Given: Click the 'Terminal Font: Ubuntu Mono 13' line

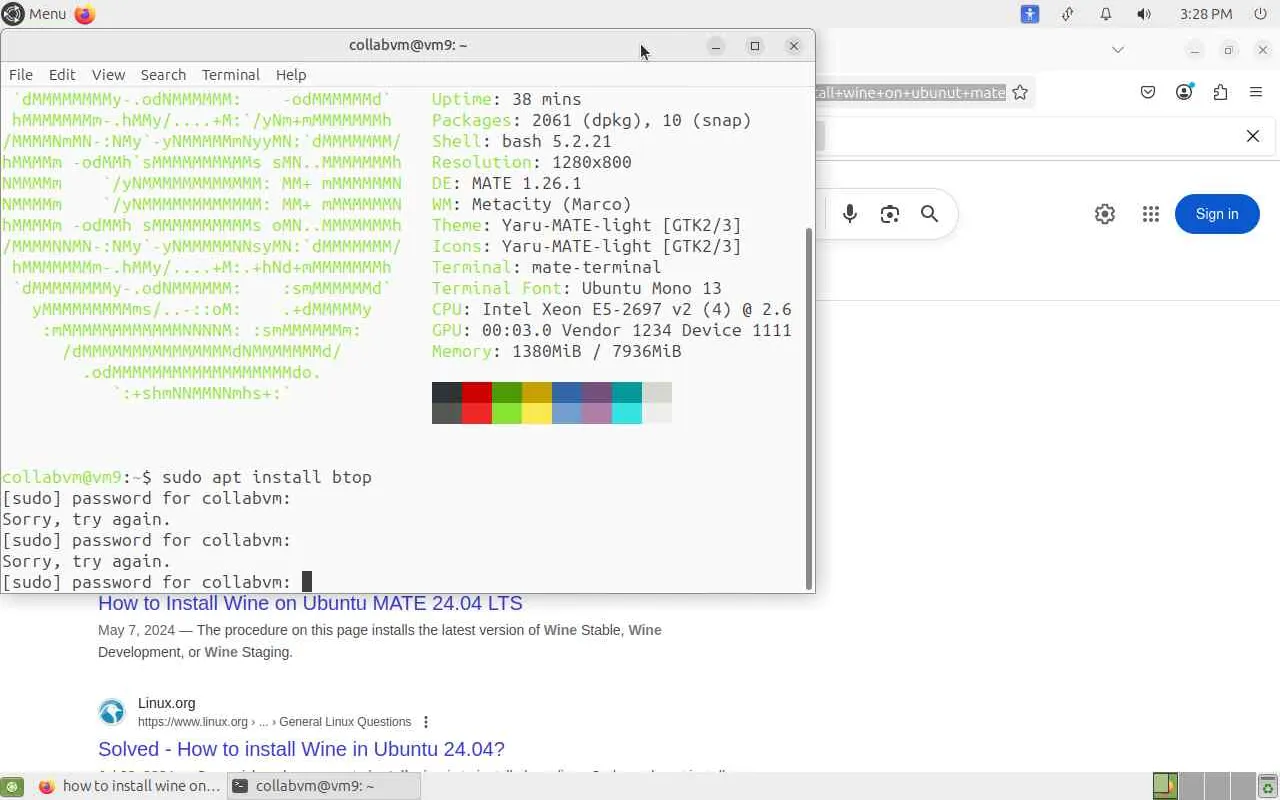Looking at the screenshot, I should [576, 288].
